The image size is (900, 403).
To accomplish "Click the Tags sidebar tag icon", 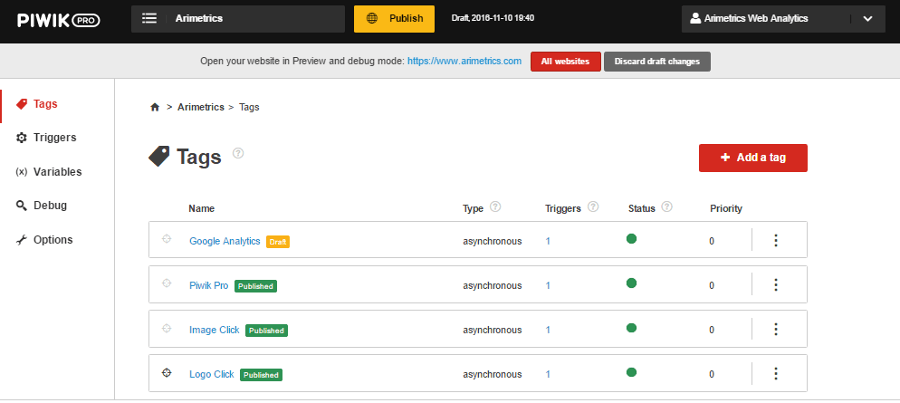I will click(22, 104).
